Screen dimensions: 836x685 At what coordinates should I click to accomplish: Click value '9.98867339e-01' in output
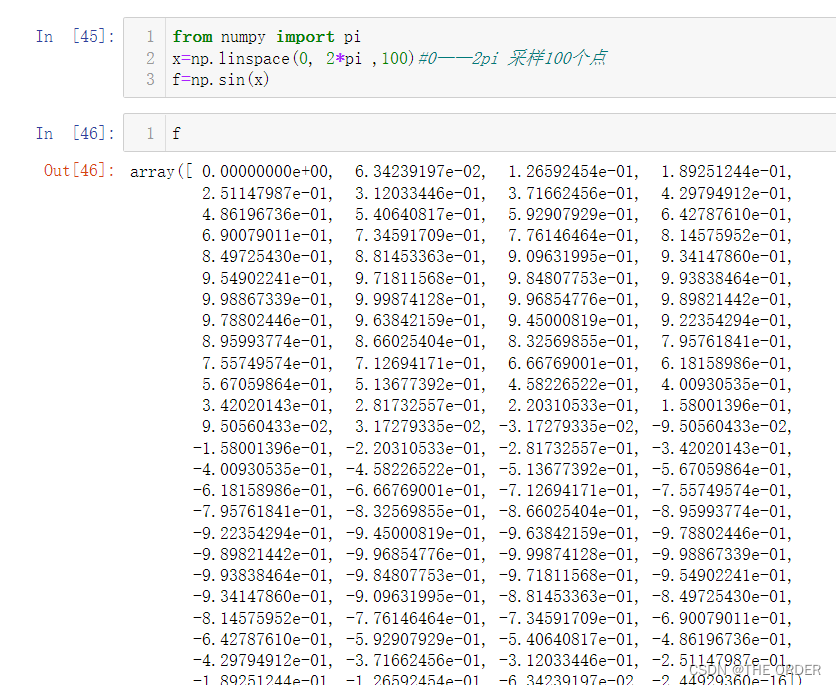[267, 300]
